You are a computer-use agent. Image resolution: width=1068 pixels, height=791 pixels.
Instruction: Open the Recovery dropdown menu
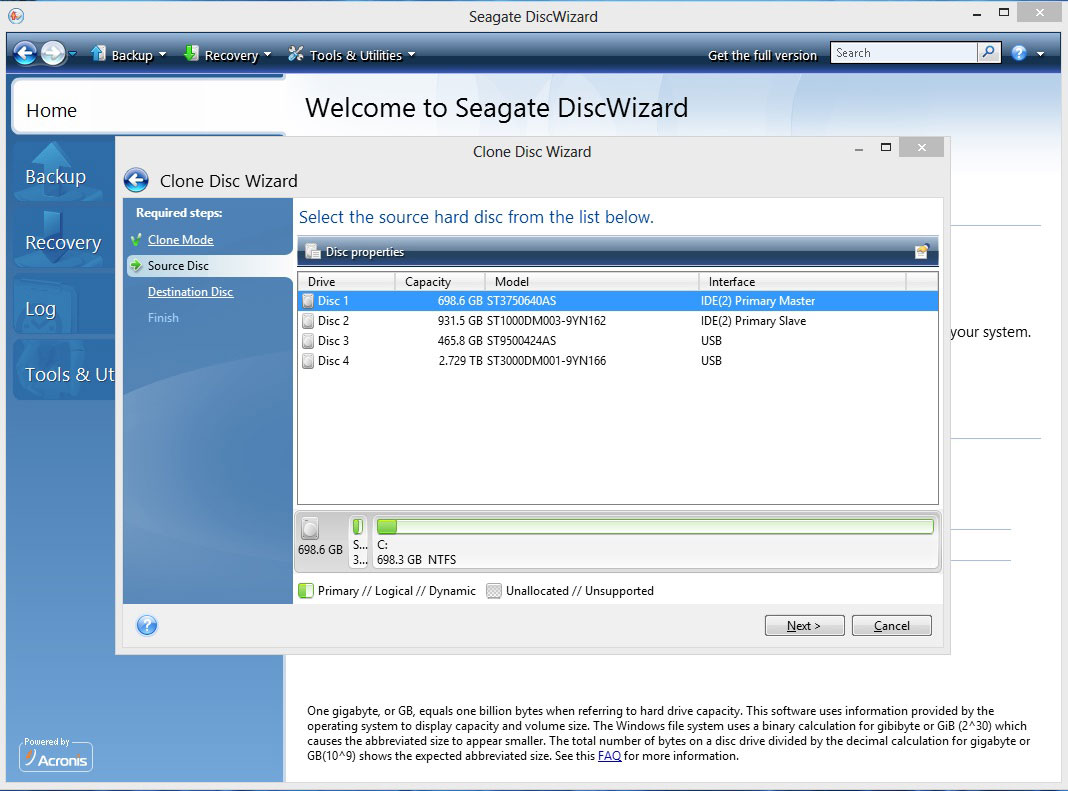point(228,55)
